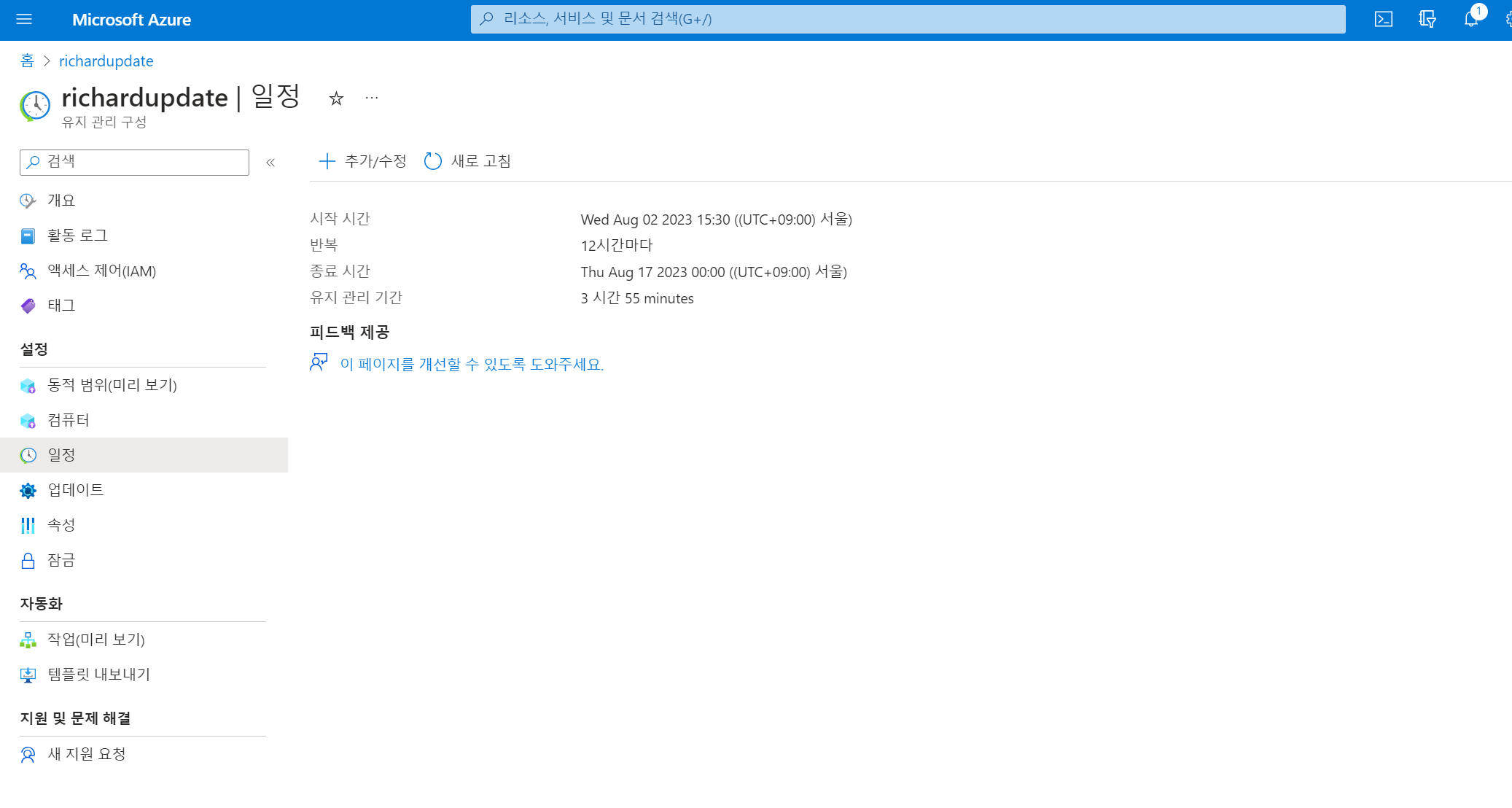Go to 홈 breadcrumb link
The height and width of the screenshot is (808, 1512).
[x=27, y=61]
